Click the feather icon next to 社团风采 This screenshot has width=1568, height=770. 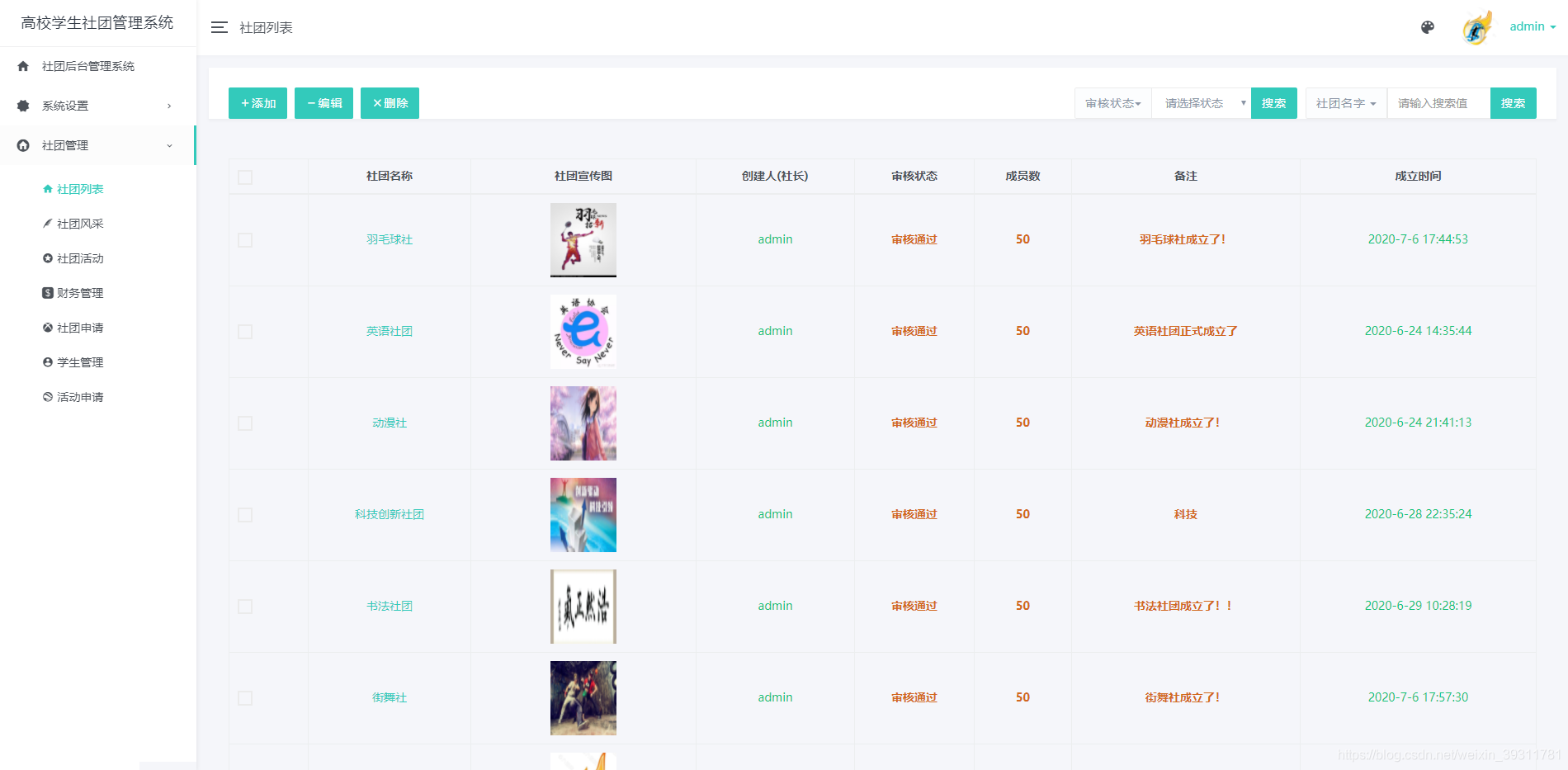click(x=48, y=224)
